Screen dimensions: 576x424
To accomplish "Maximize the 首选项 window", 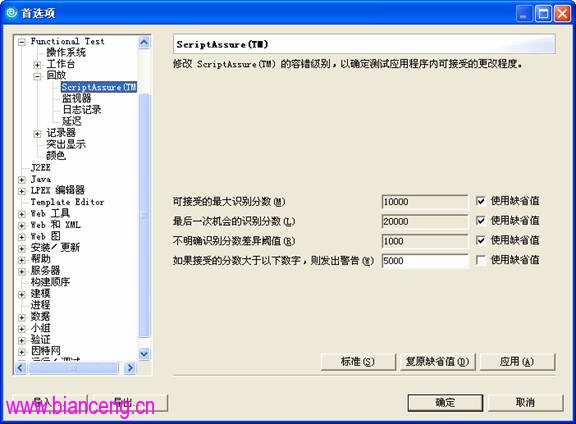I will tap(543, 14).
